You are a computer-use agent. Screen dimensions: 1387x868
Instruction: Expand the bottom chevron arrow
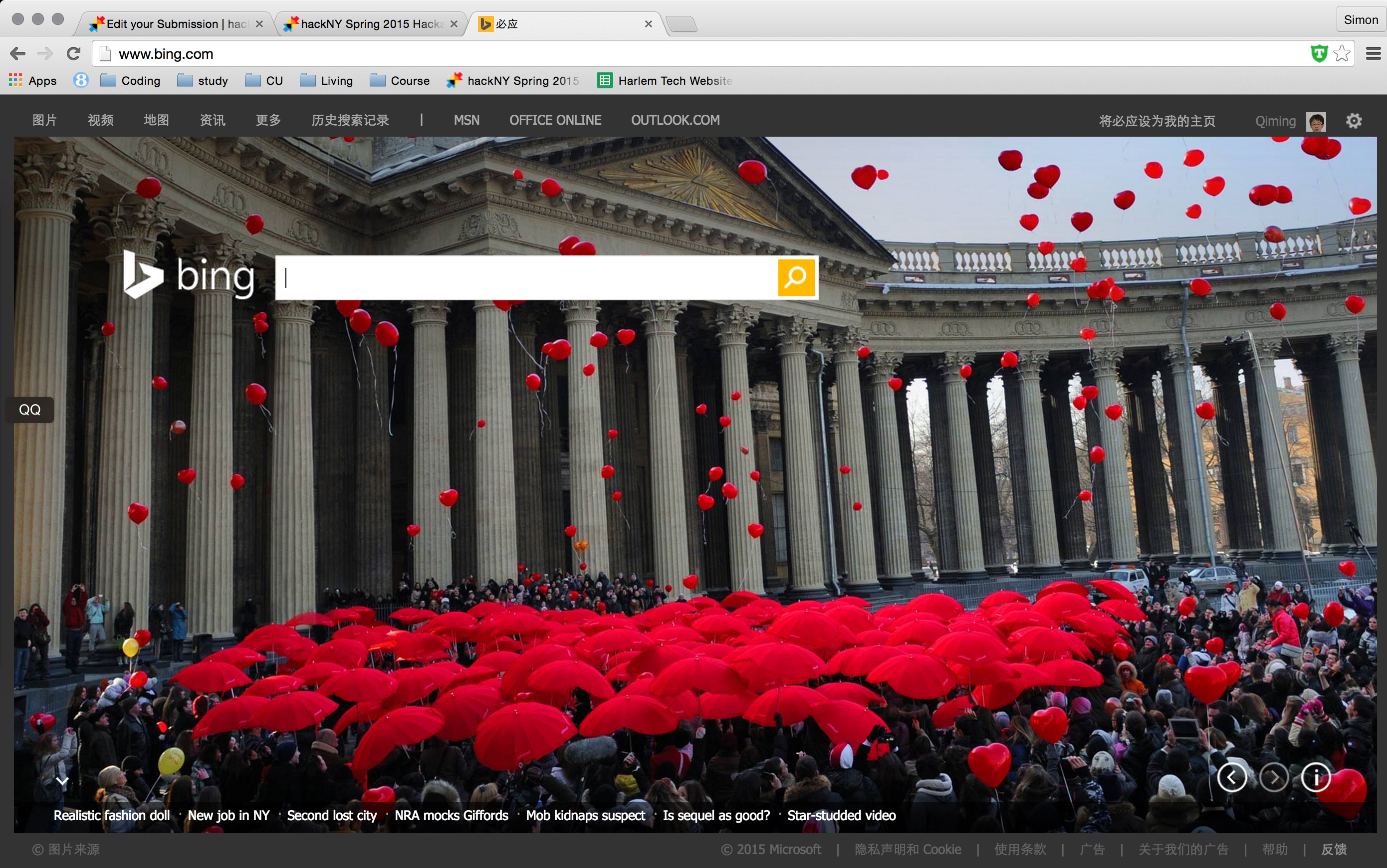(x=62, y=781)
